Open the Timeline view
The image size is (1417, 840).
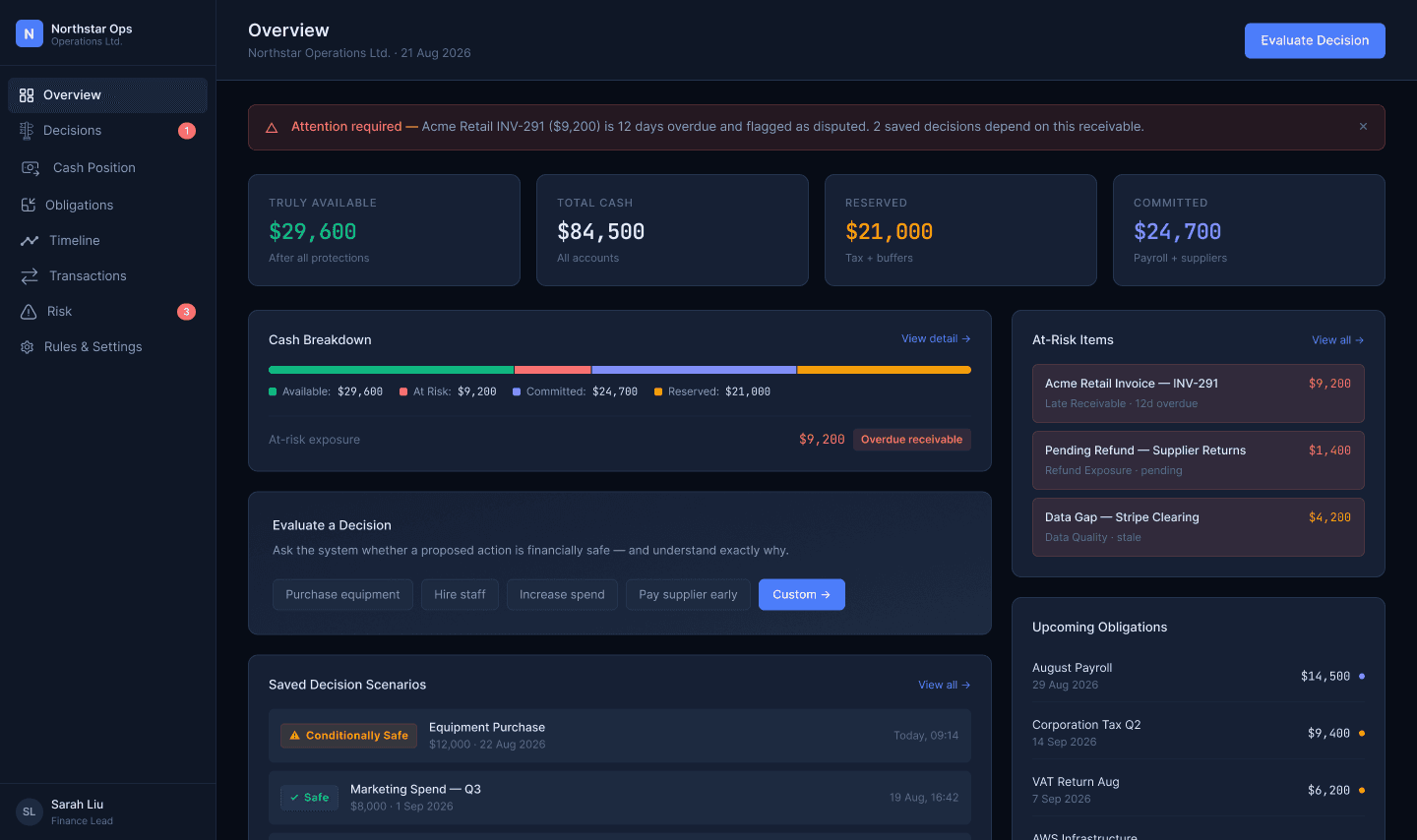coord(108,241)
